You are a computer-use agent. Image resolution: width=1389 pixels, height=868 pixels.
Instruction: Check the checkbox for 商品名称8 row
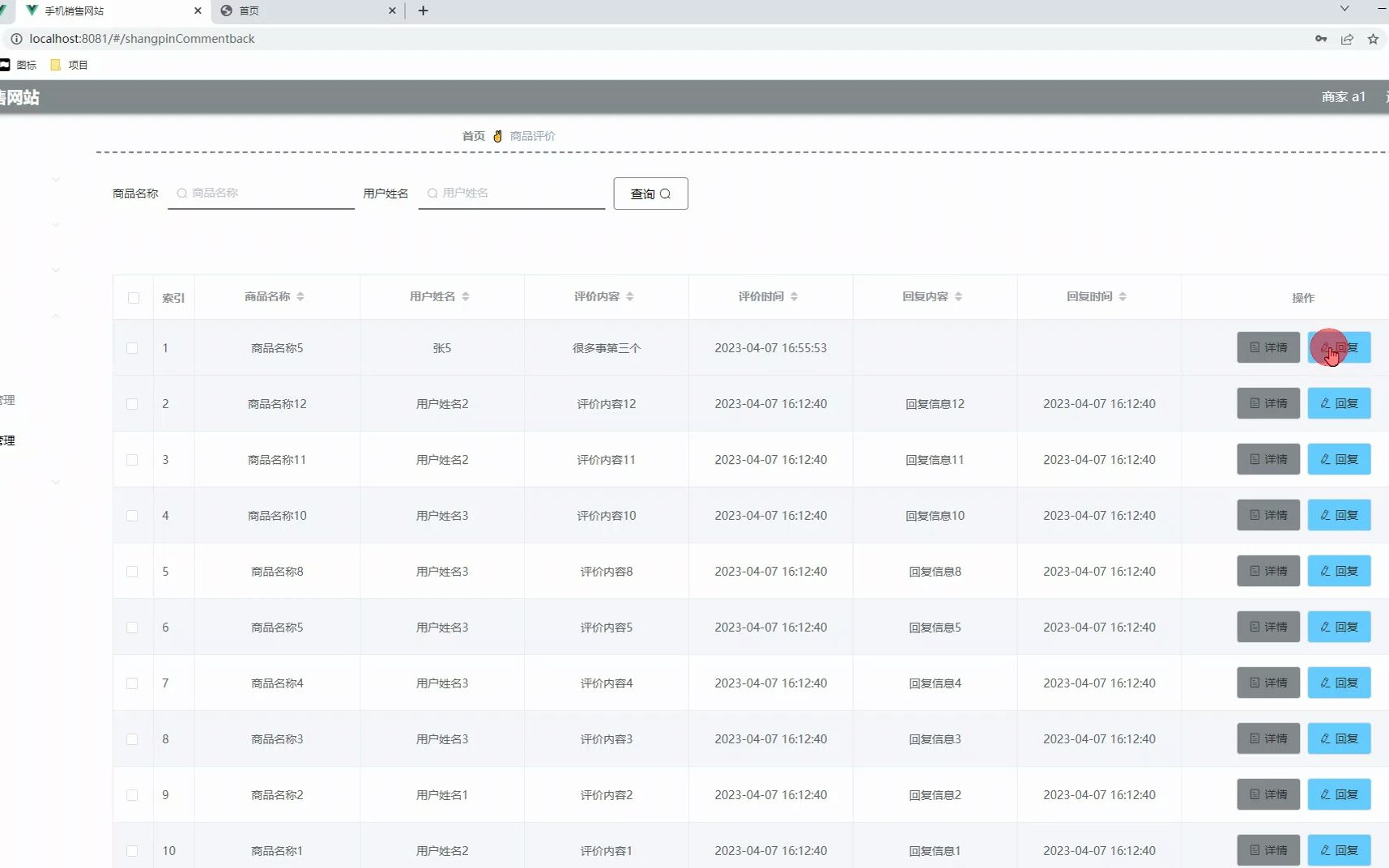133,571
